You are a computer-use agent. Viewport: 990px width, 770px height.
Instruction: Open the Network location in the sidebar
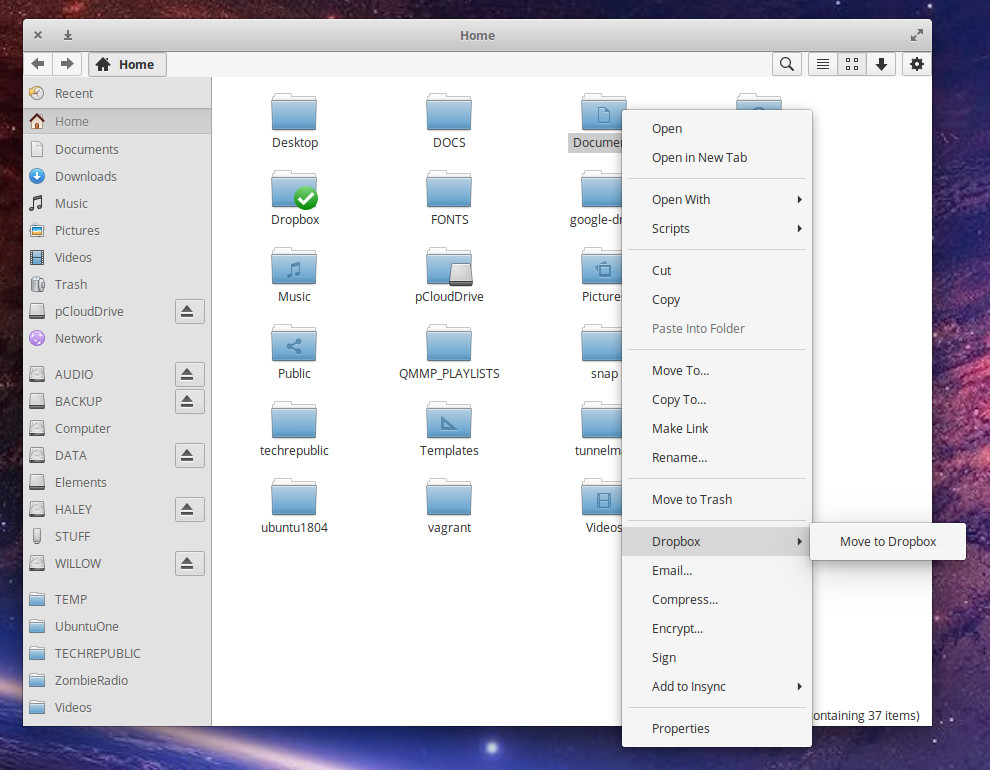pos(78,338)
